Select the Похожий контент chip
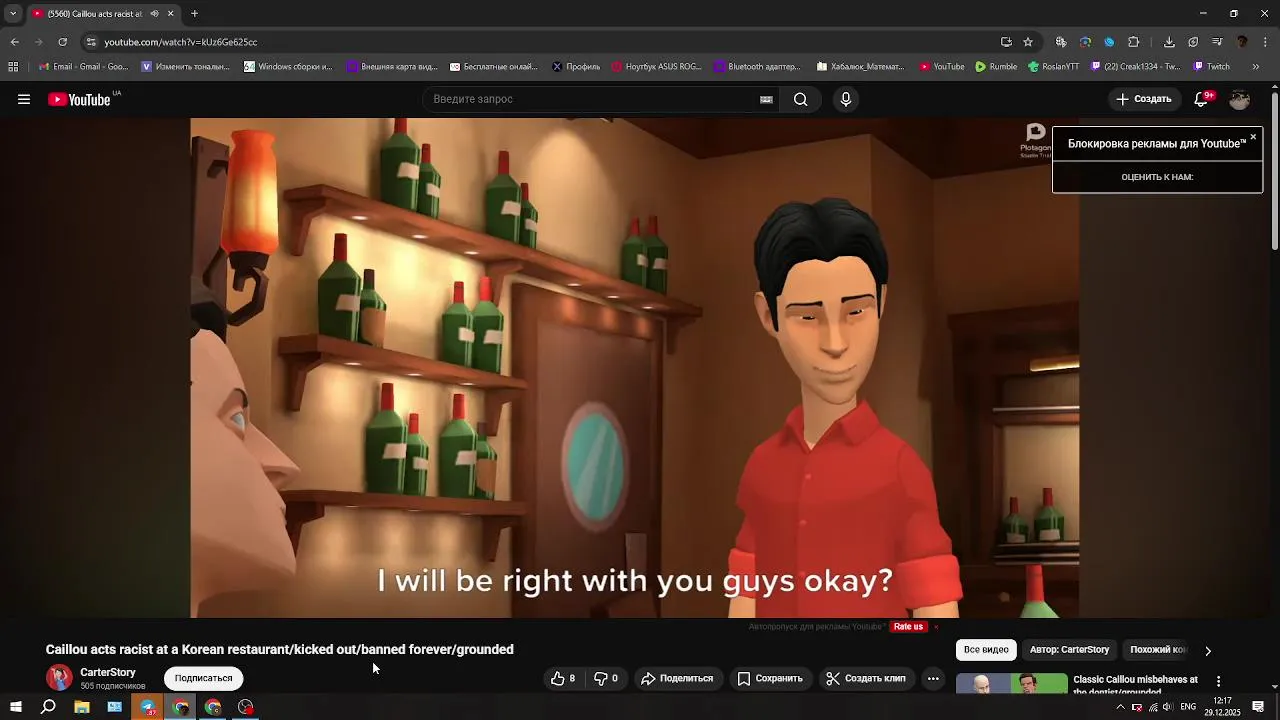1280x720 pixels. click(x=1157, y=650)
